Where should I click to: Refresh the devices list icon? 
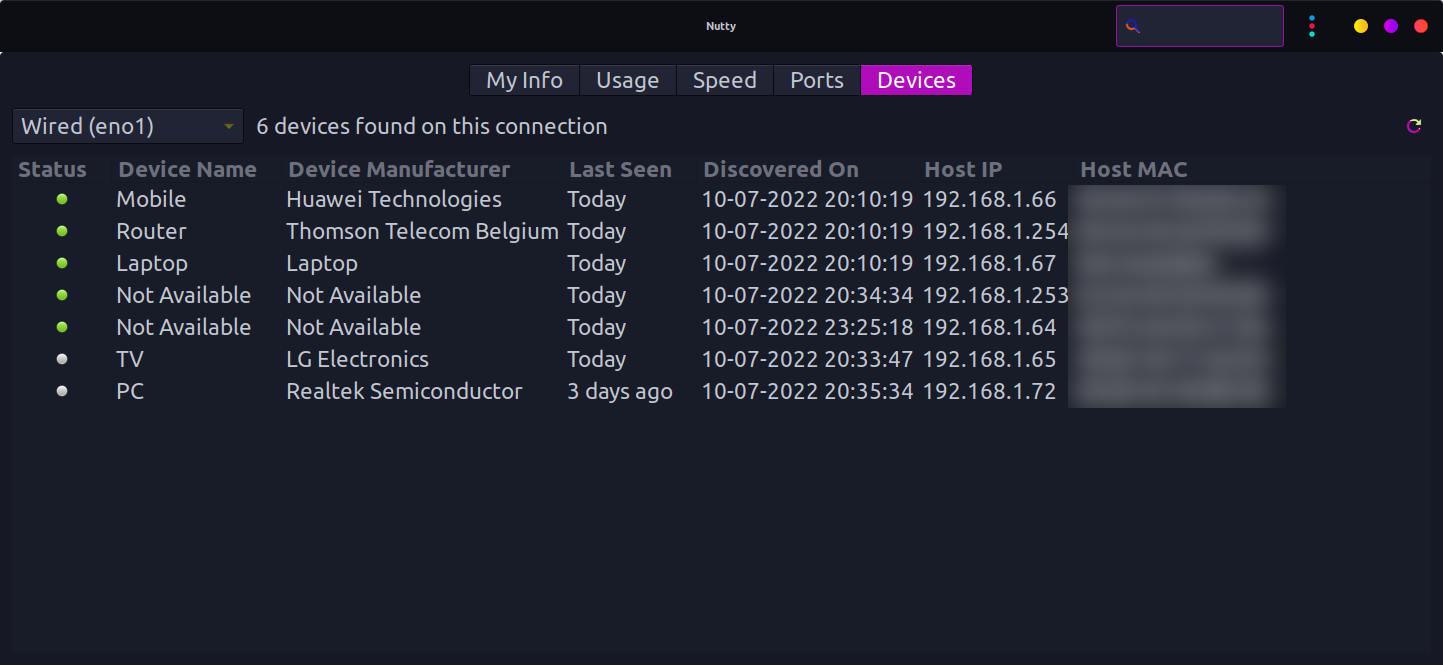[x=1414, y=126]
